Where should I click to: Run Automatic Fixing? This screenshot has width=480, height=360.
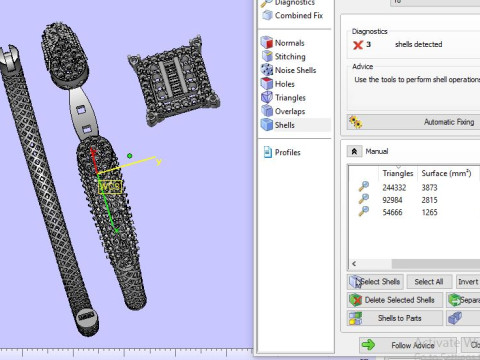pyautogui.click(x=413, y=122)
